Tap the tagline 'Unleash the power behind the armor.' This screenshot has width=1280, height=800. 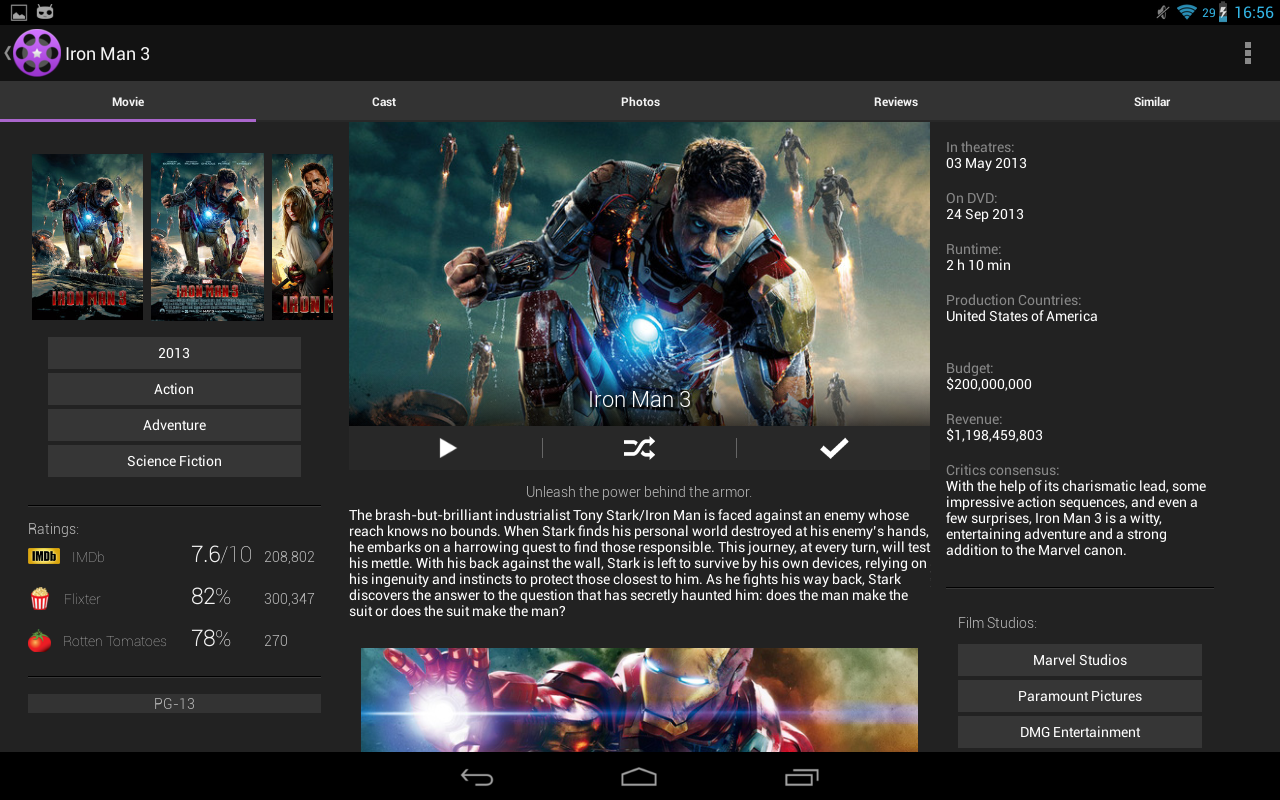click(x=639, y=492)
